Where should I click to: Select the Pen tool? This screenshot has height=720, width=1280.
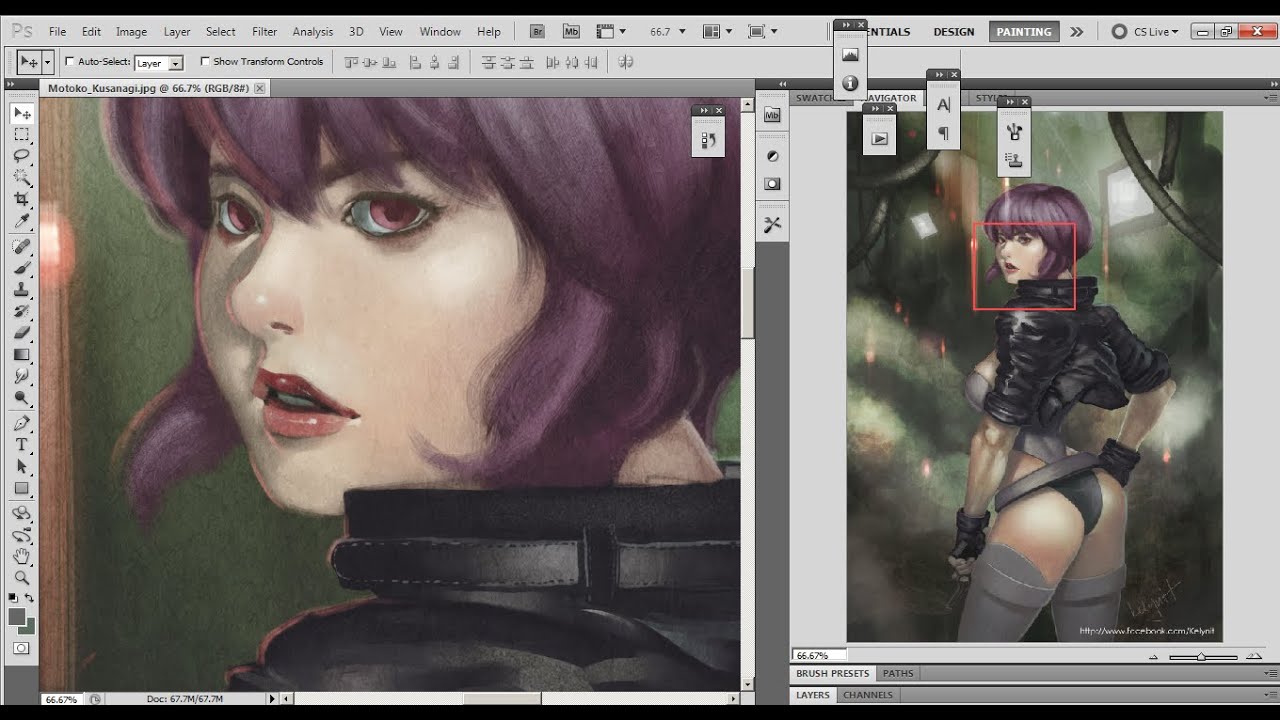[21, 423]
